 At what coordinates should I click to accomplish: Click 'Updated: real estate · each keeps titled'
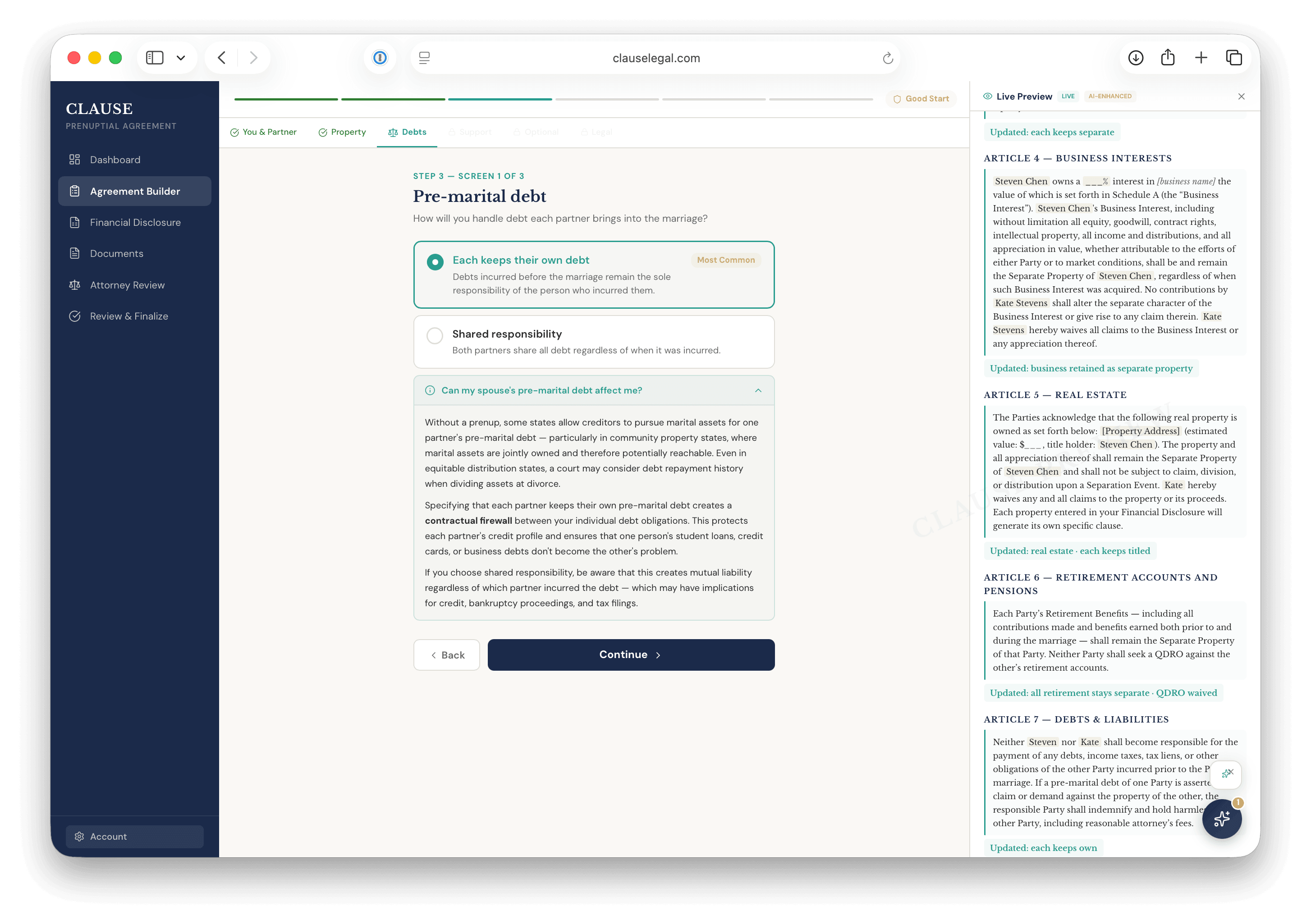(1069, 551)
